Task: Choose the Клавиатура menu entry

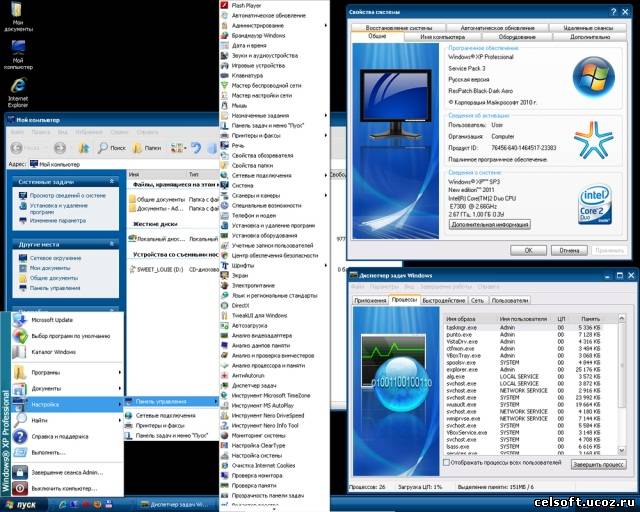Action: click(247, 76)
